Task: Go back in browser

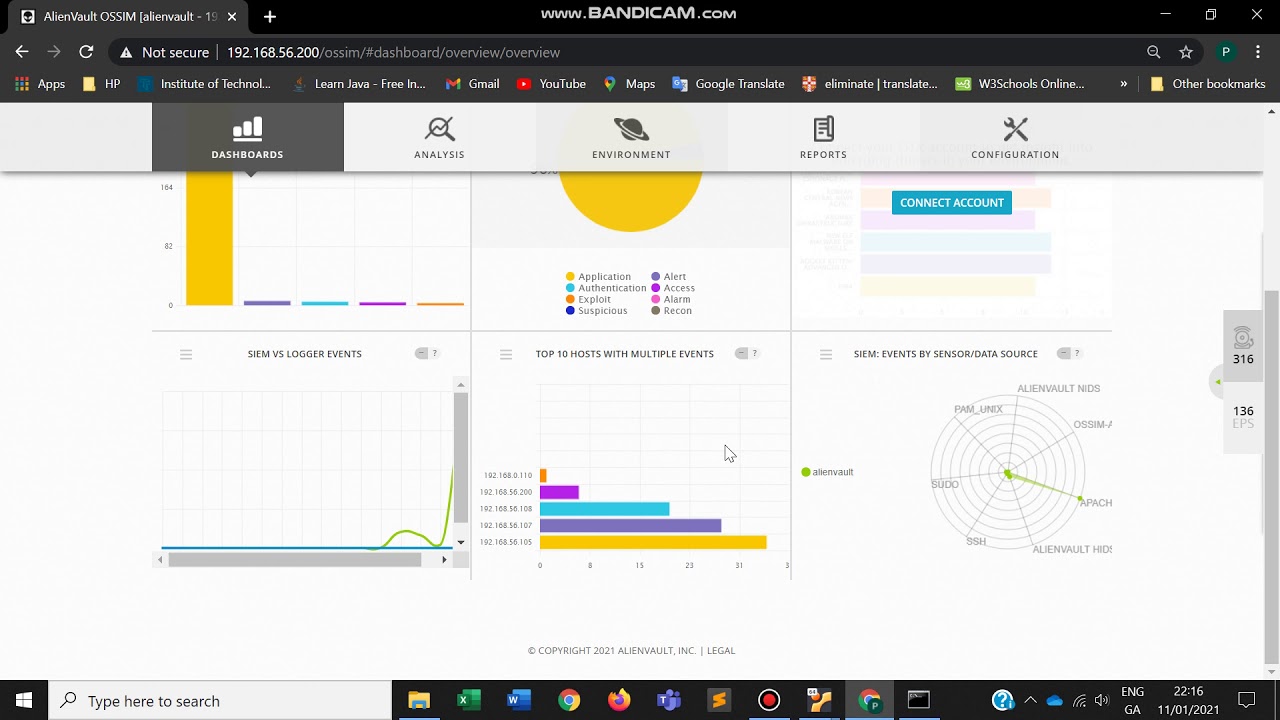Action: pyautogui.click(x=22, y=52)
